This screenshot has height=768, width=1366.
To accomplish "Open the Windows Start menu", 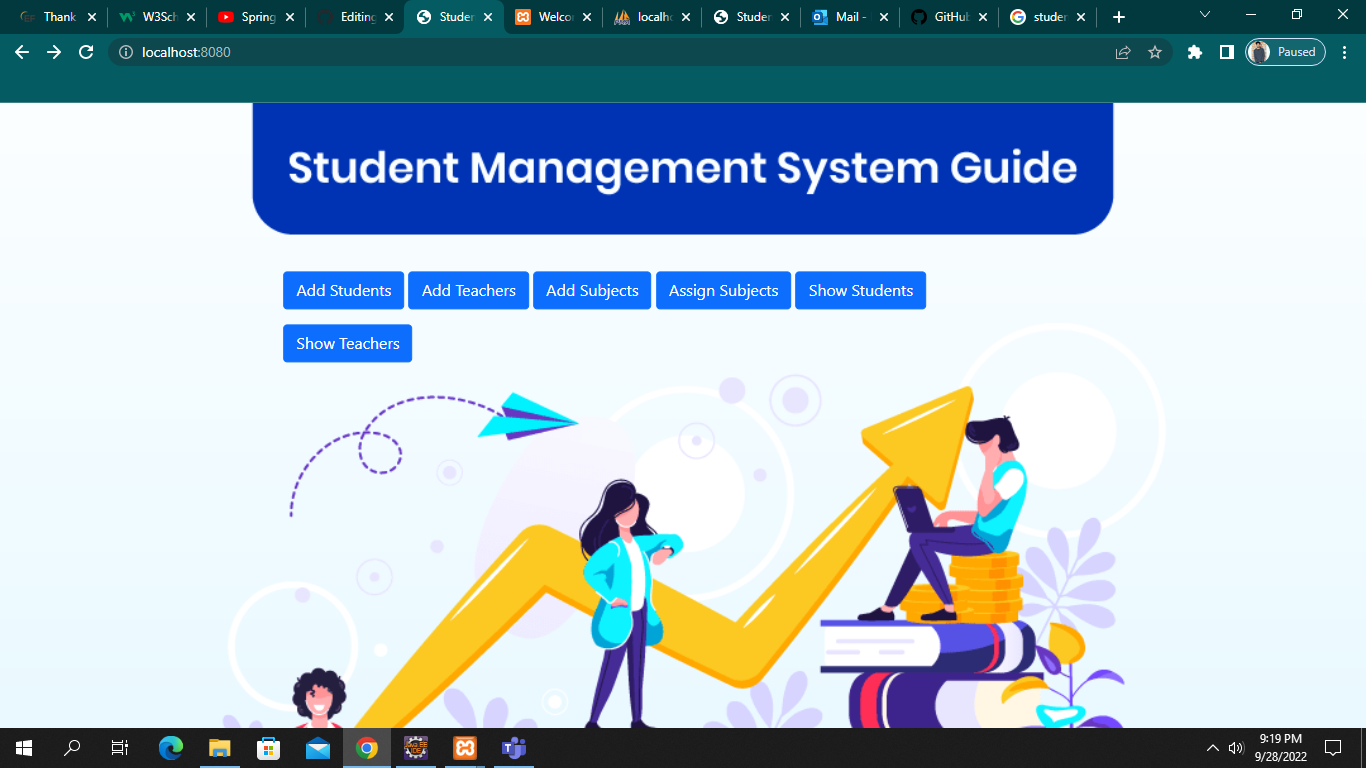I will click(24, 748).
